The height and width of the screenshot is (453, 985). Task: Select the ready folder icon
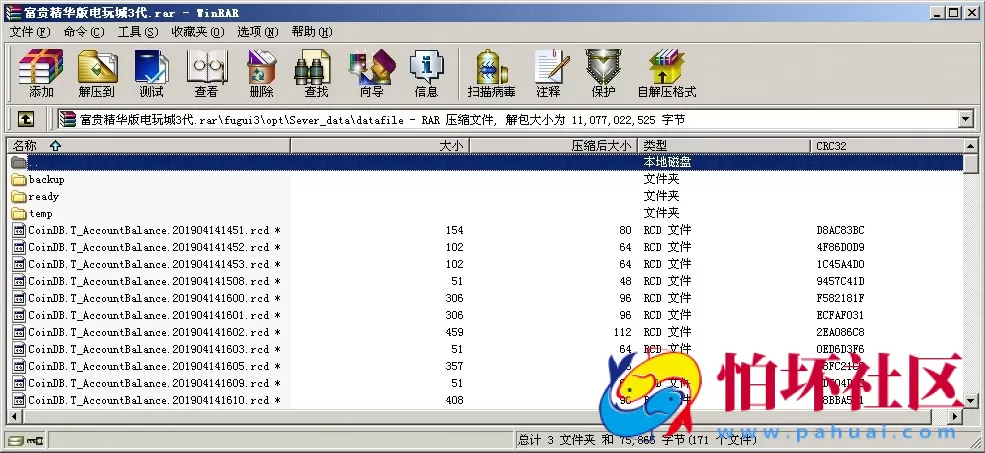click(x=19, y=196)
